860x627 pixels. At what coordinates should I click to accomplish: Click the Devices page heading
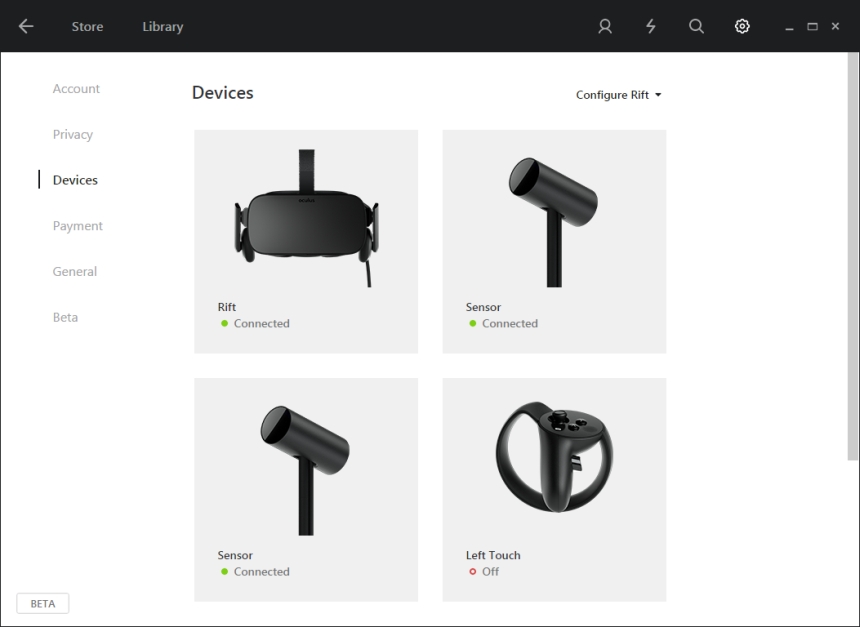pos(223,93)
